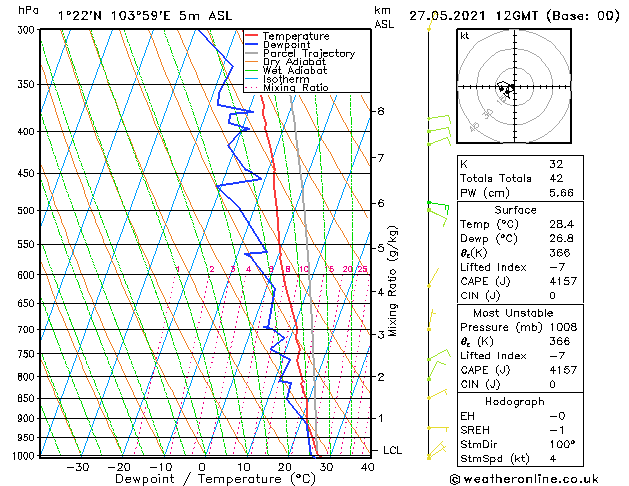Click the CIN (J) row in Surface section
Image resolution: width=629 pixels, height=486 pixels.
520,296
